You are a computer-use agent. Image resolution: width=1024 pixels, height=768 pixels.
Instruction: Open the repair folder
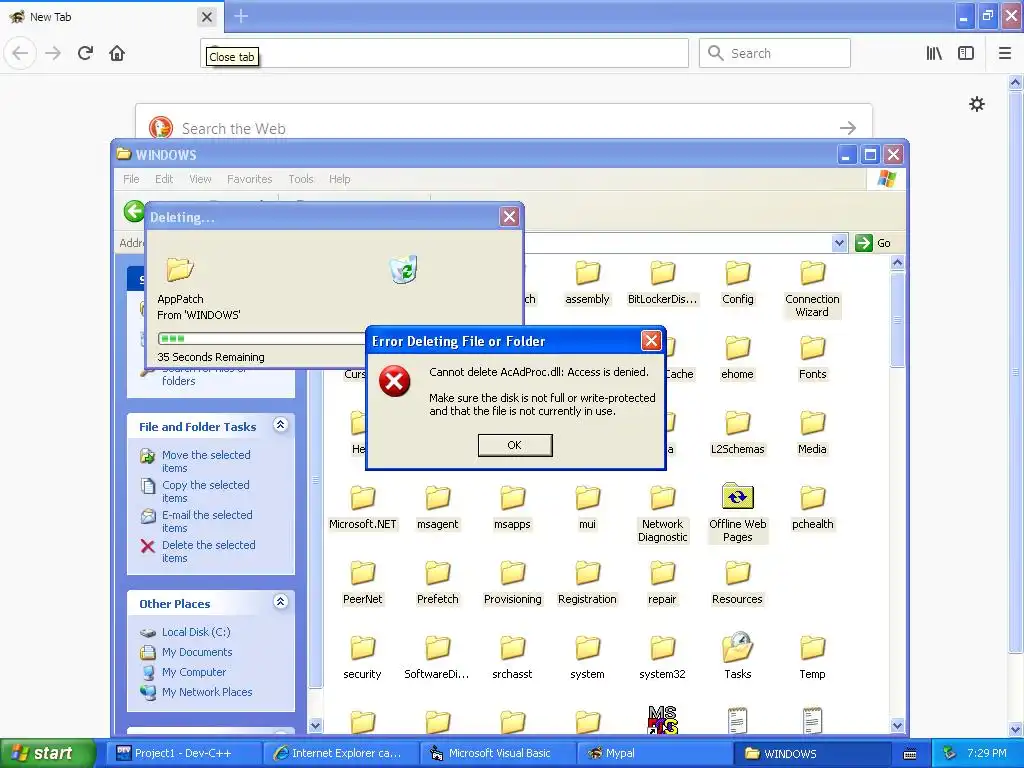662,583
